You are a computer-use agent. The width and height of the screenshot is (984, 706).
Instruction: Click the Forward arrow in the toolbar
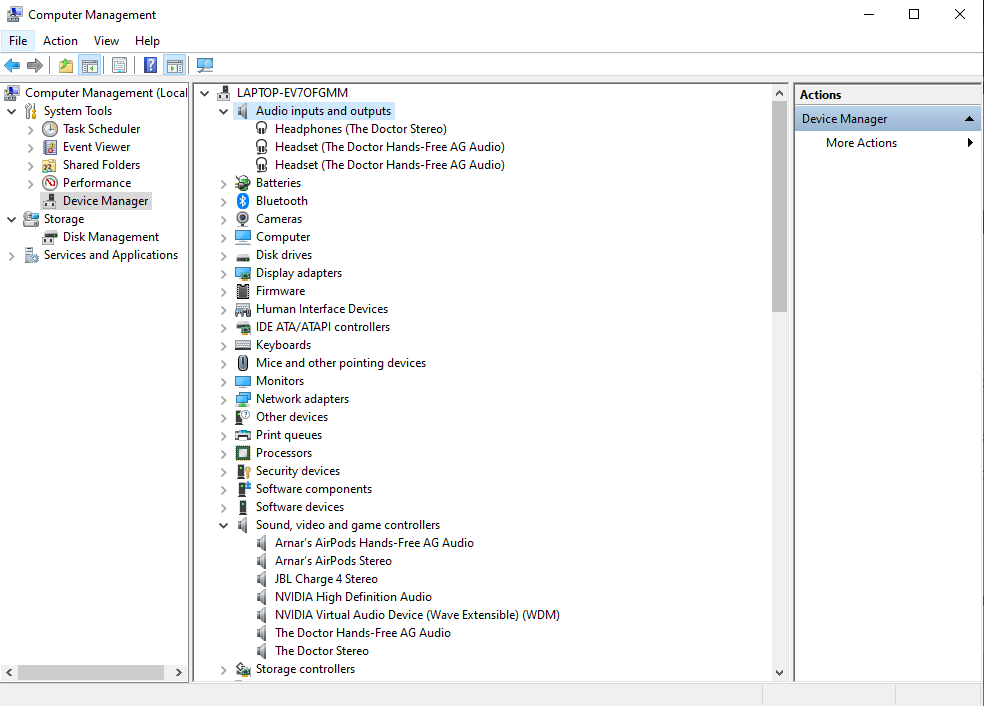pos(35,65)
